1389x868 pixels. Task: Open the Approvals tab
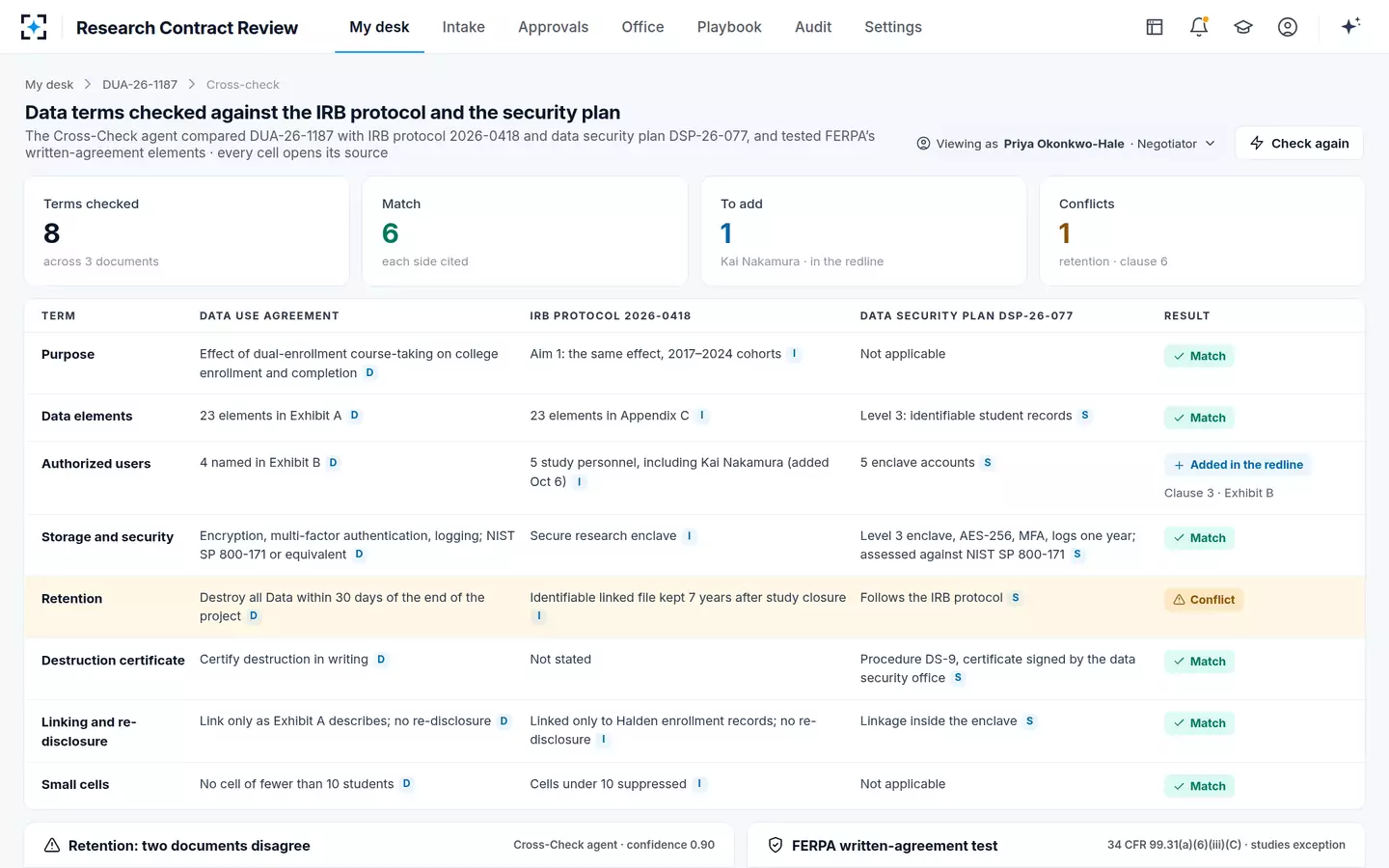pos(553,27)
